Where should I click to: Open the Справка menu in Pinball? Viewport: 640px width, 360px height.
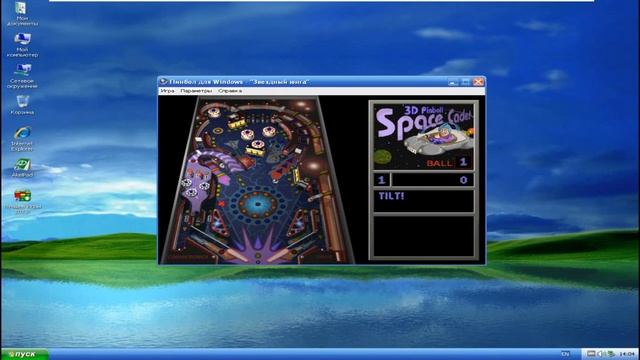point(230,91)
